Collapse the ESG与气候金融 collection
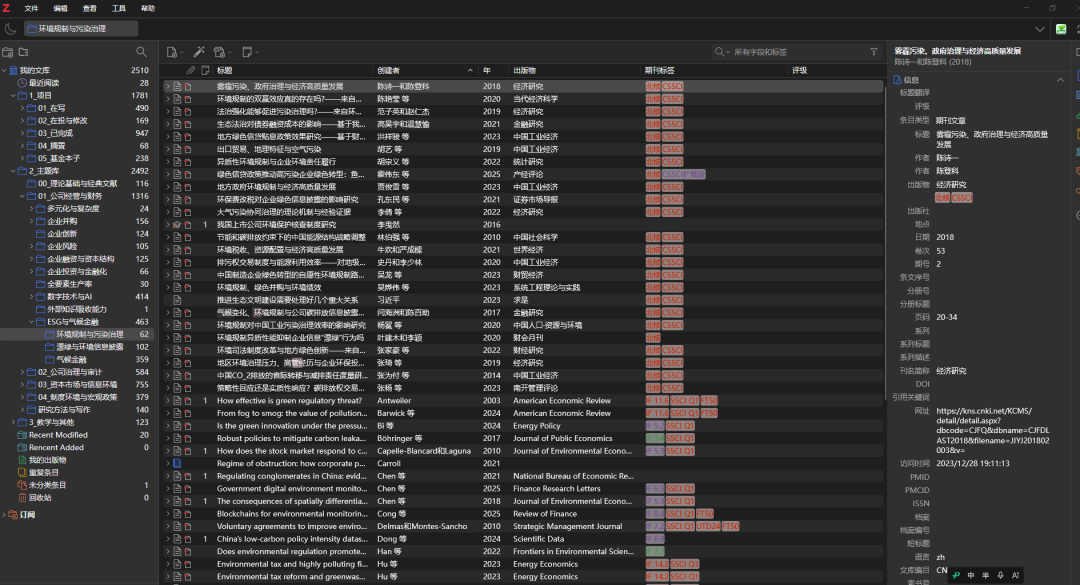1080x585 pixels. pos(31,322)
